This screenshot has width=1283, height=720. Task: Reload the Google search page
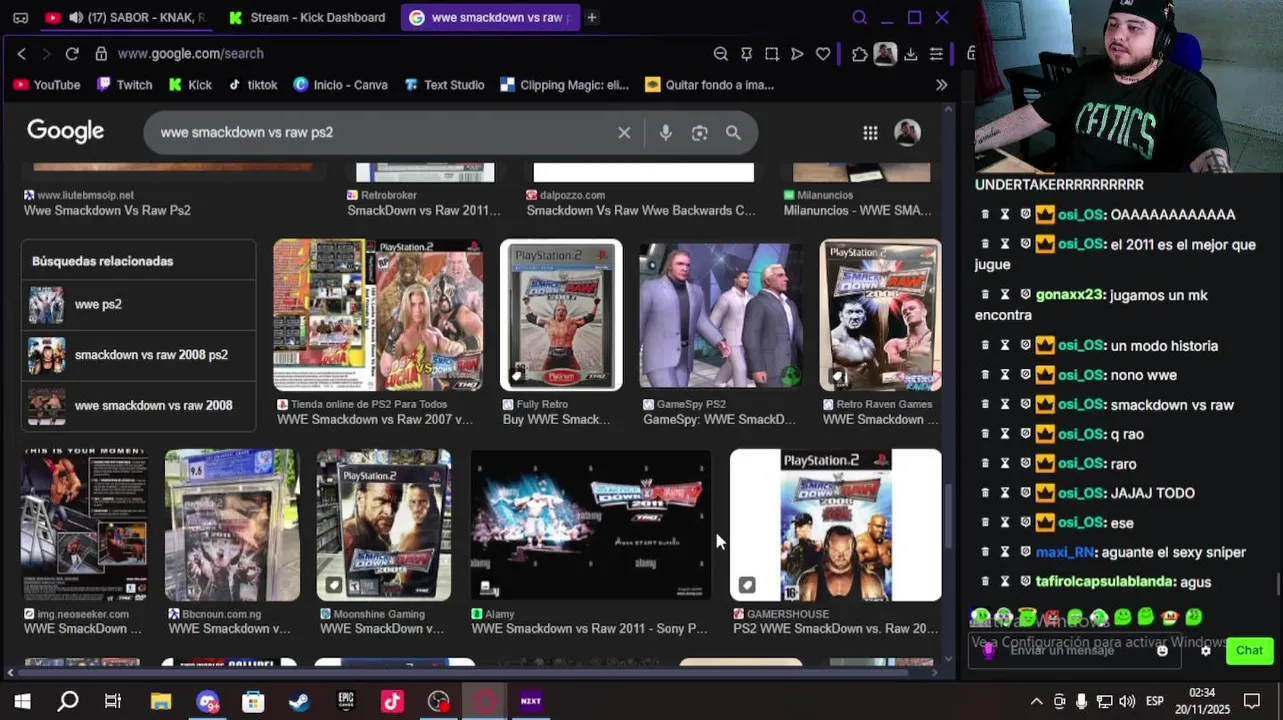click(72, 54)
